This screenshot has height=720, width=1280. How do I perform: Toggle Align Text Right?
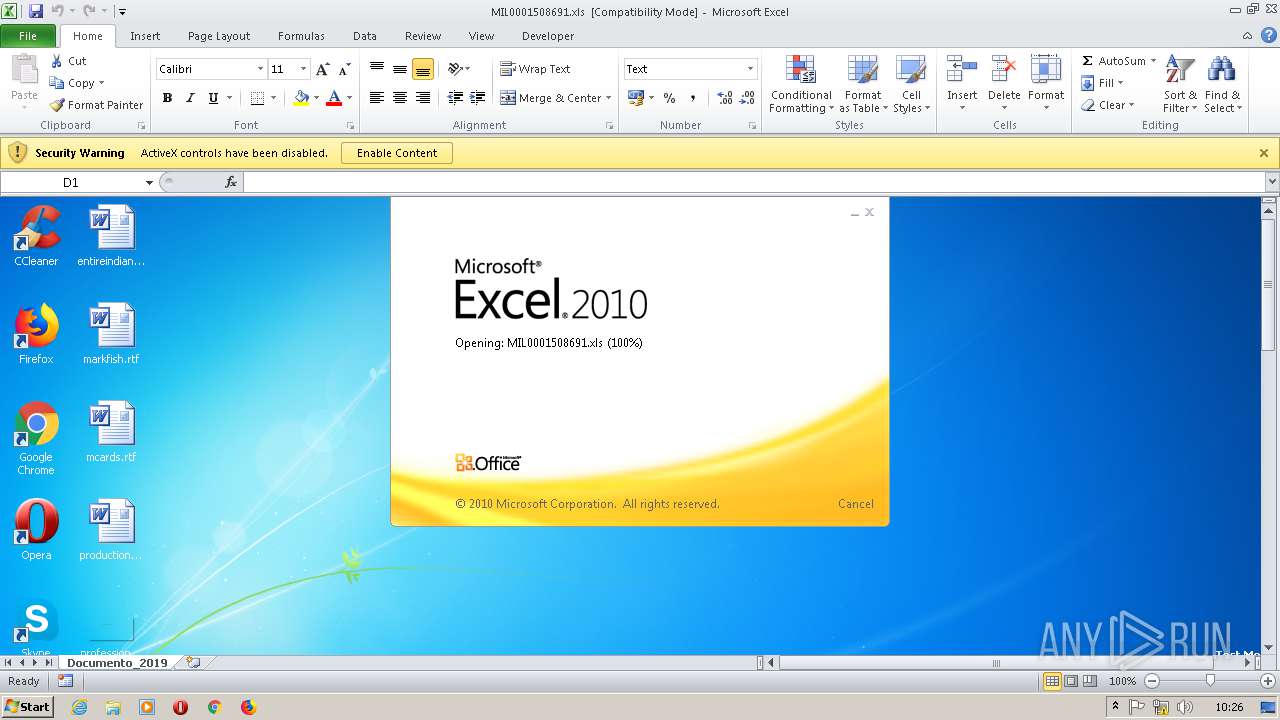pos(423,98)
